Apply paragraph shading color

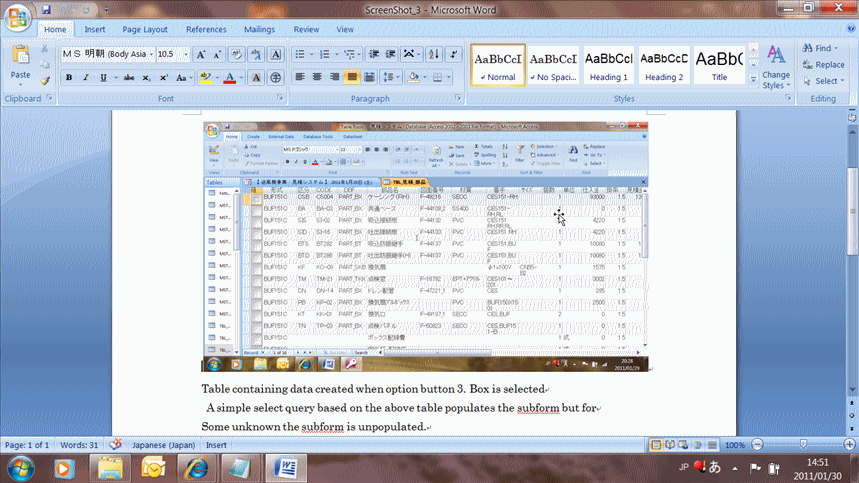(413, 77)
